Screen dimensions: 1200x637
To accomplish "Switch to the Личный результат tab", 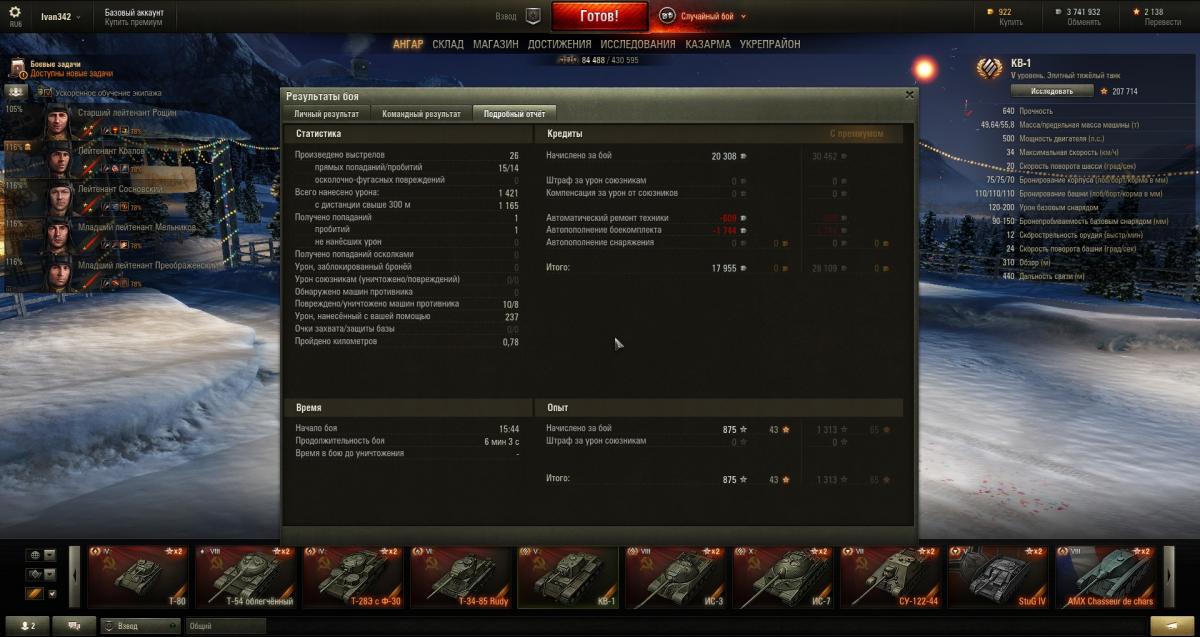I will (x=326, y=114).
